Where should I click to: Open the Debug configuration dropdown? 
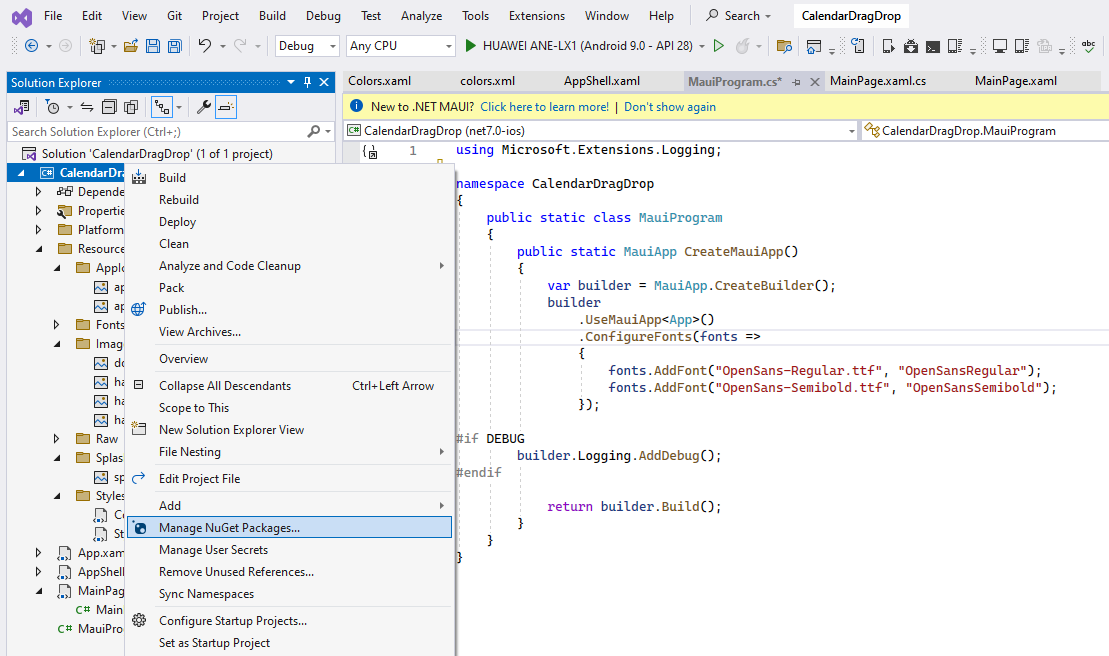click(x=307, y=46)
